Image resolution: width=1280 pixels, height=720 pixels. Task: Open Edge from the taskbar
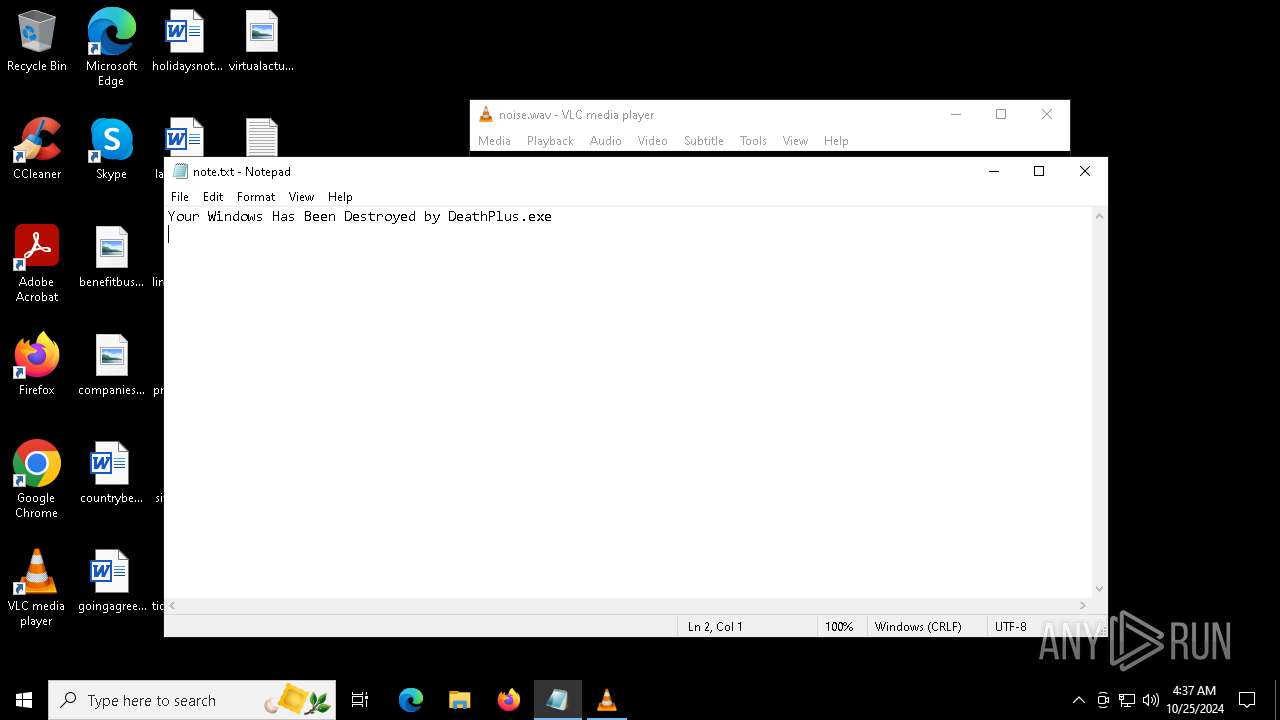(411, 700)
